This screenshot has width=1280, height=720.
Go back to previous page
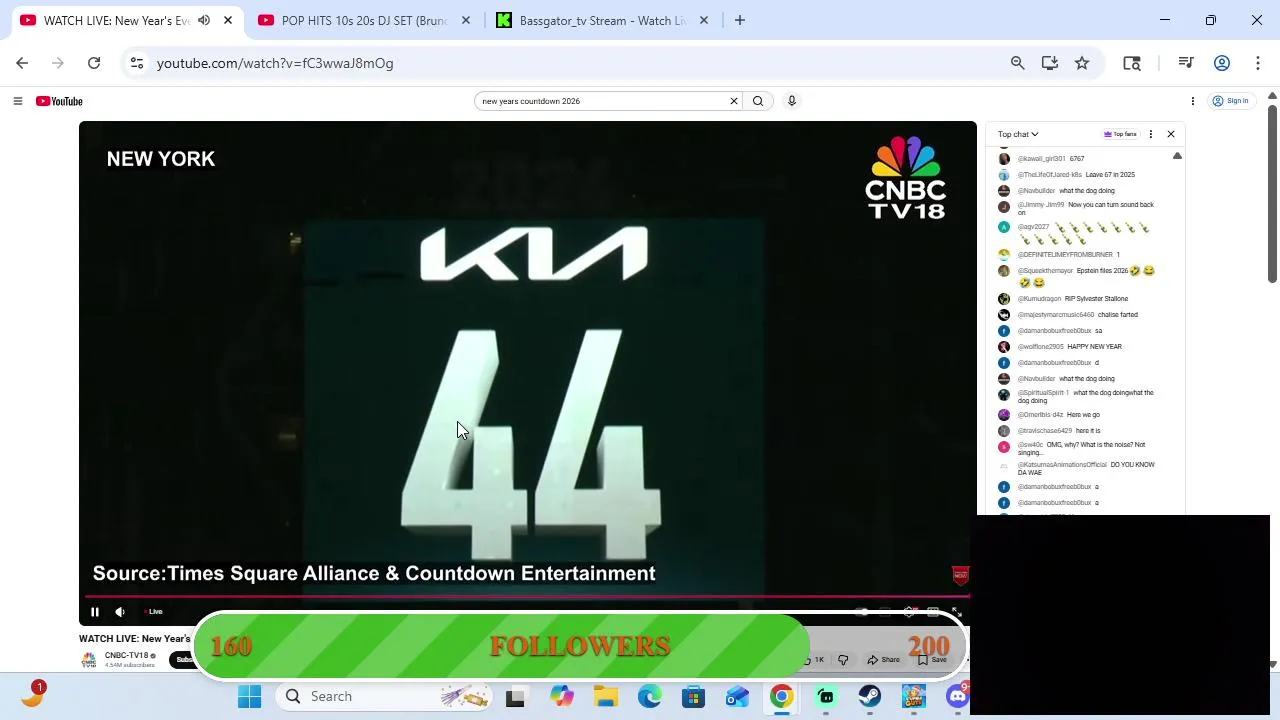[x=22, y=63]
